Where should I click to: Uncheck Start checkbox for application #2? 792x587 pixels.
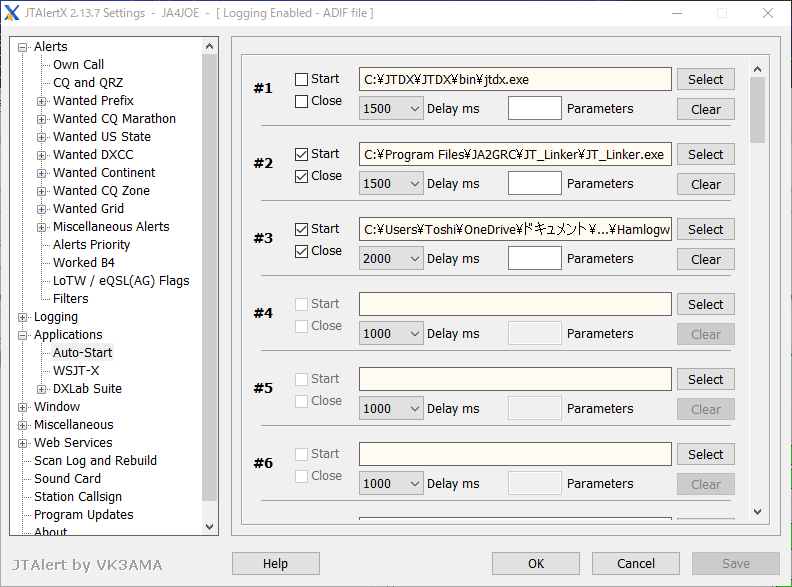301,154
